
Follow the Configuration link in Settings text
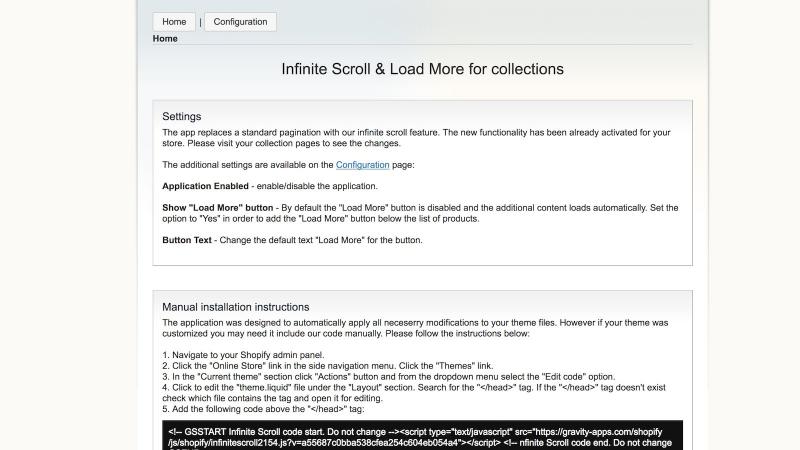coord(362,165)
